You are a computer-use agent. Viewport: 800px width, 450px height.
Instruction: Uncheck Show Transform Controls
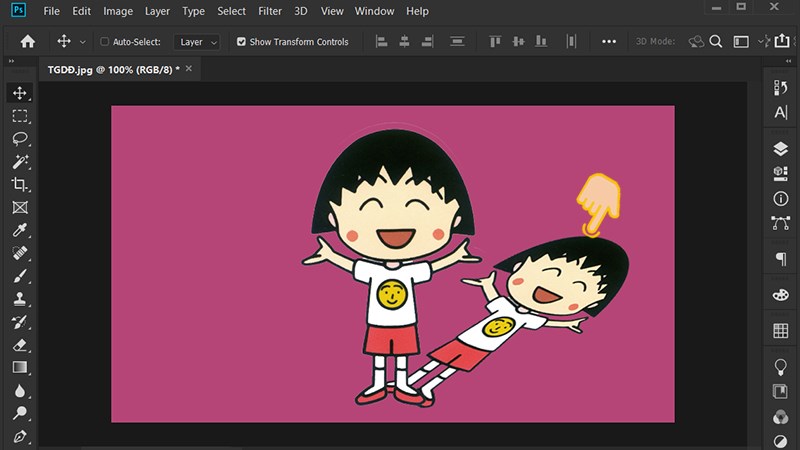[x=241, y=42]
